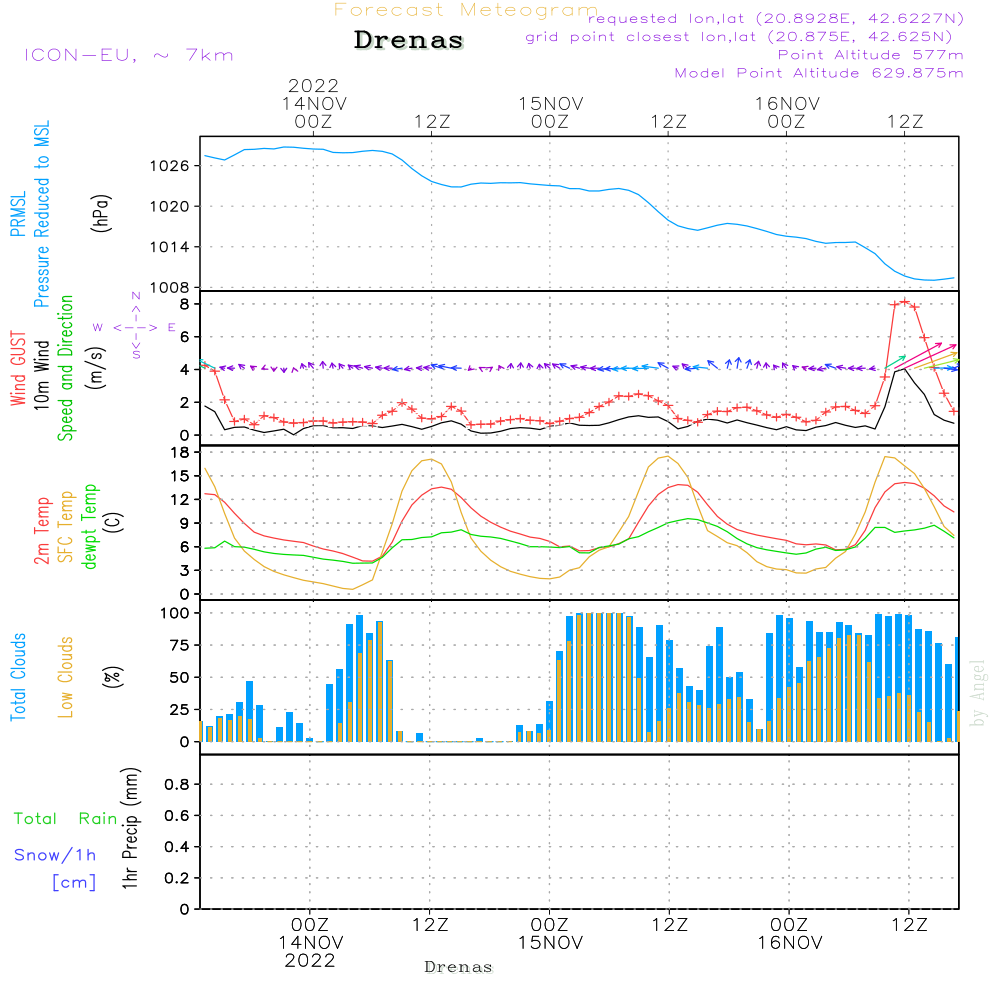Click the 1026 pressure axis value
The height and width of the screenshot is (1000, 1000).
(x=170, y=166)
